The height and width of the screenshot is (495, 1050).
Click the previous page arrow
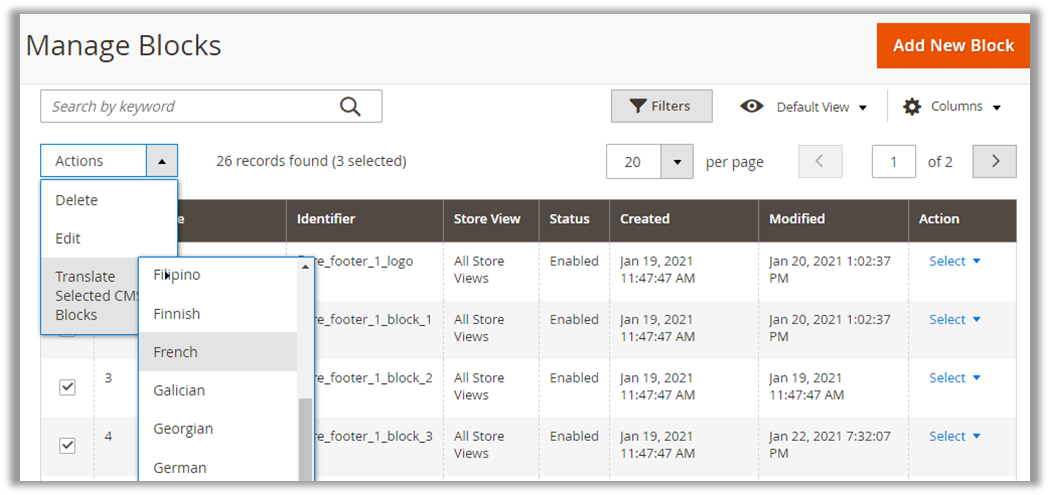point(819,162)
